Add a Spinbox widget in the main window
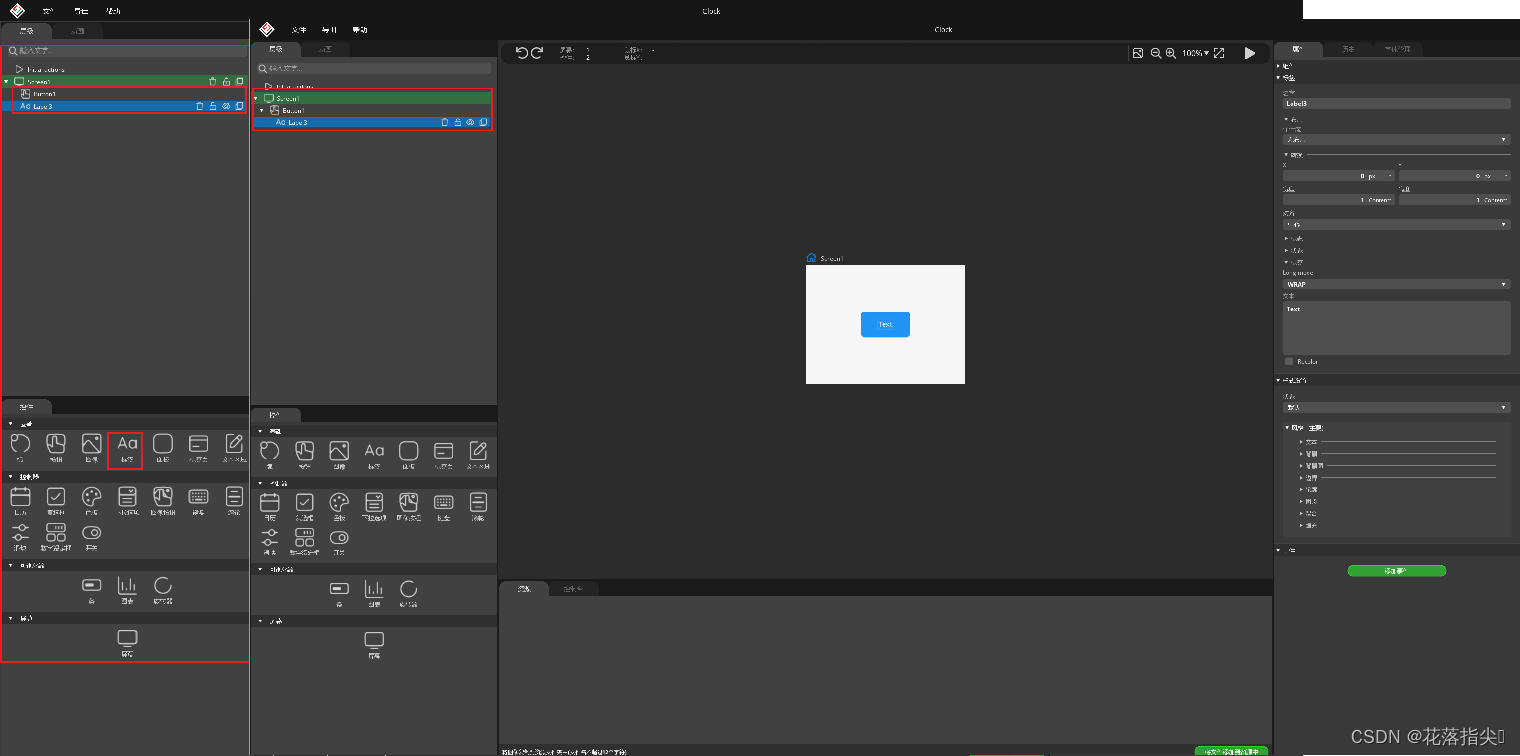Image resolution: width=1520 pixels, height=756 pixels. click(x=304, y=541)
